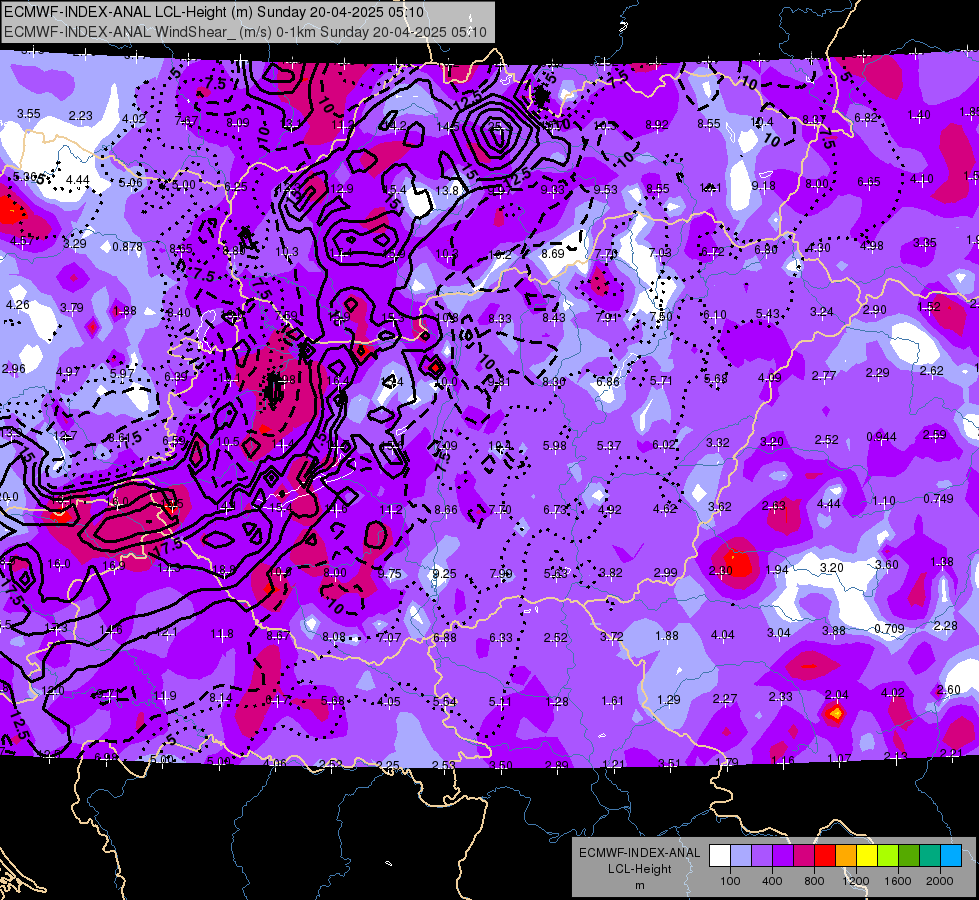Viewport: 979px width, 900px height.
Task: Click the wind shear value '2.23'
Action: [81, 116]
